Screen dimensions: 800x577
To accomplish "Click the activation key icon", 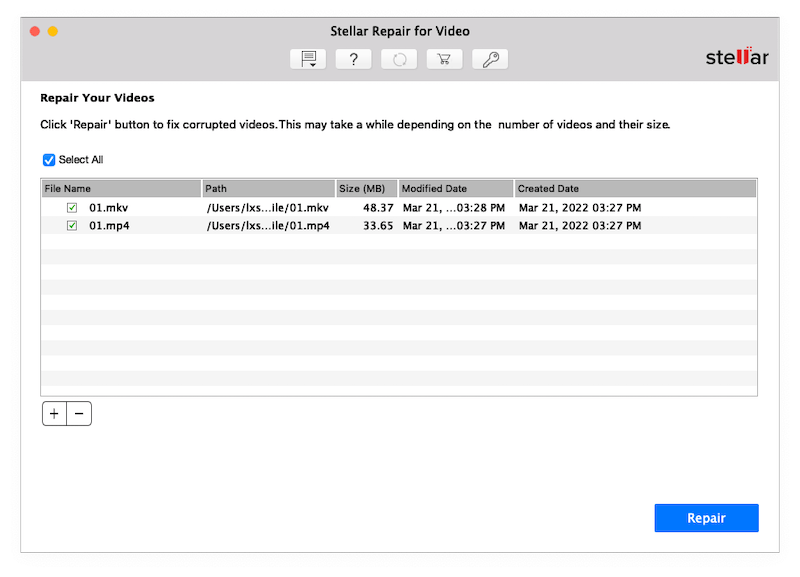I will click(x=490, y=59).
